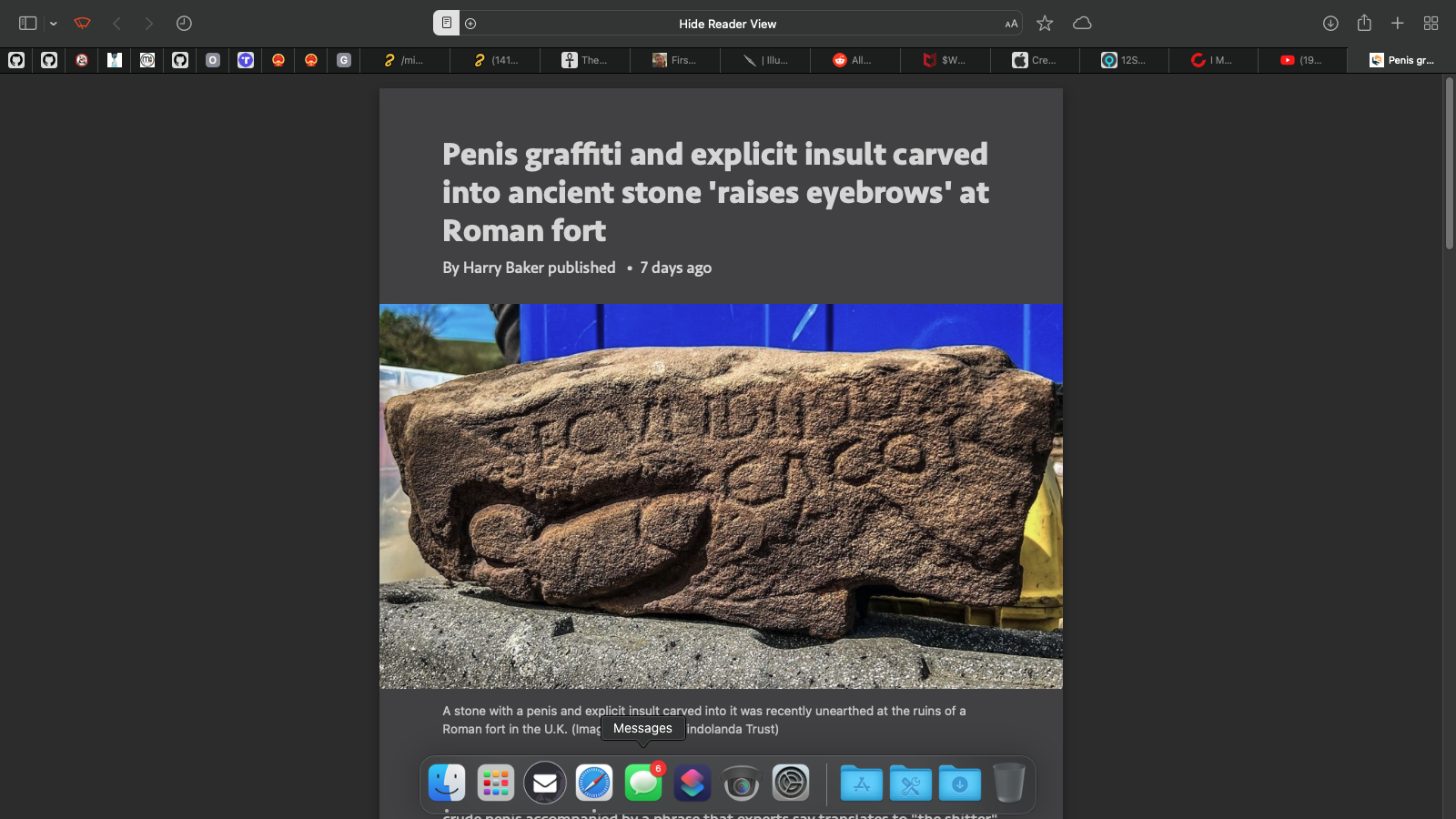Click the 'By Harry Baker published' byline
This screenshot has width=1456, height=819.
point(529,268)
